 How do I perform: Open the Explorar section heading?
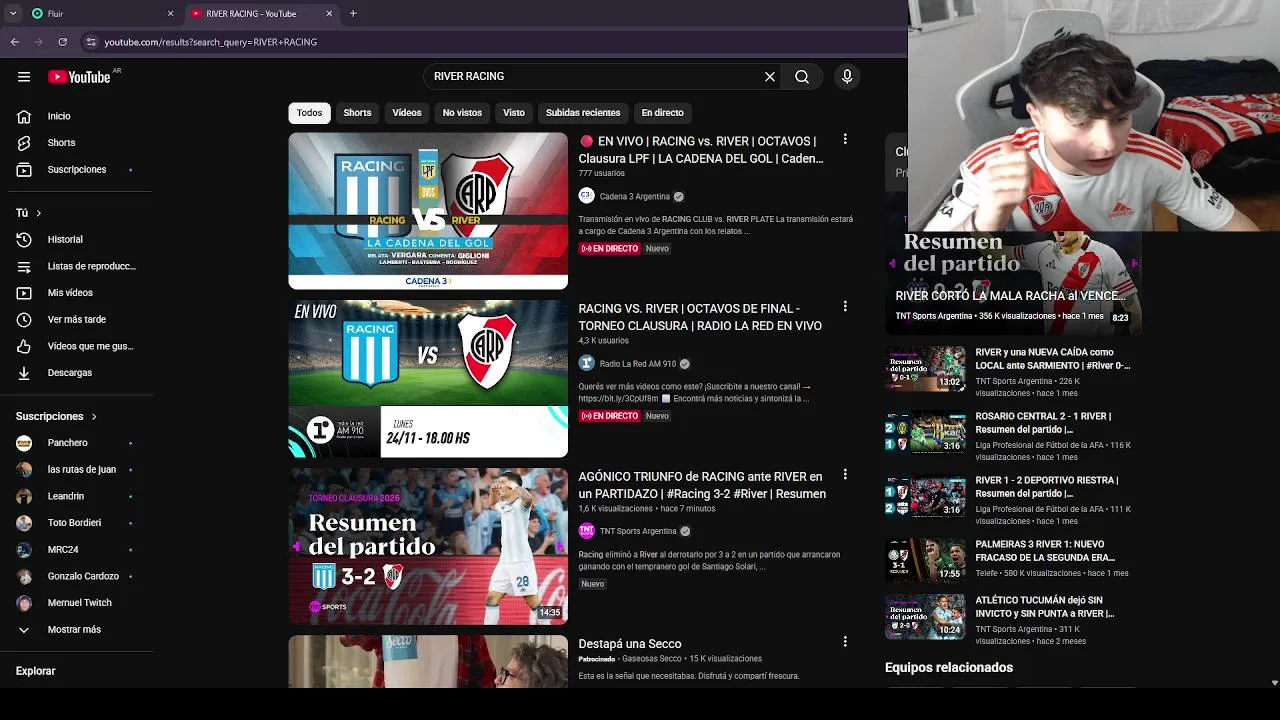[x=36, y=671]
